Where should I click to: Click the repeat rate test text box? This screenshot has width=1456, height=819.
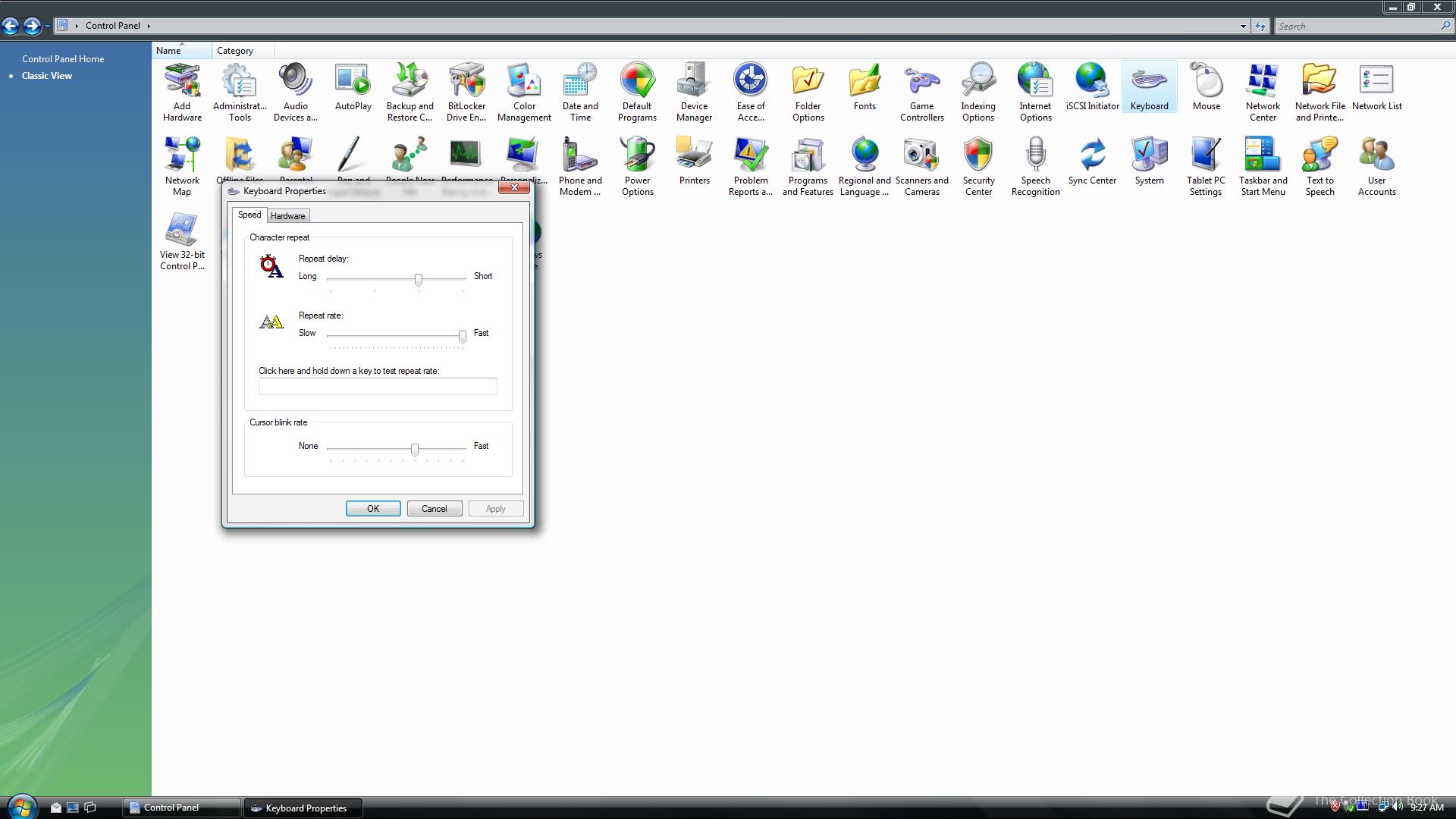[378, 387]
